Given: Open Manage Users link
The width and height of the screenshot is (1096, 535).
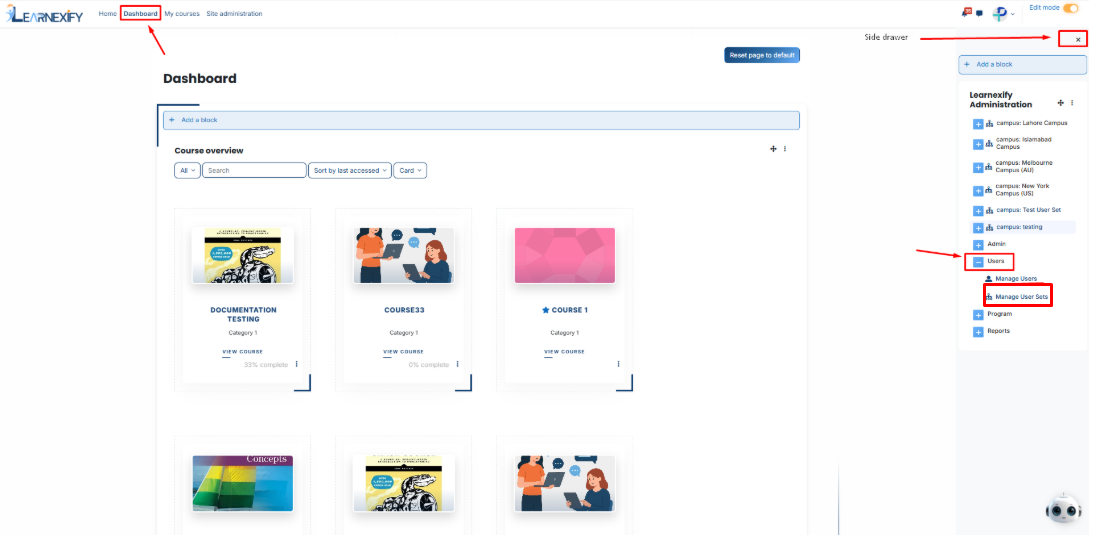Looking at the screenshot, I should pyautogui.click(x=1016, y=278).
